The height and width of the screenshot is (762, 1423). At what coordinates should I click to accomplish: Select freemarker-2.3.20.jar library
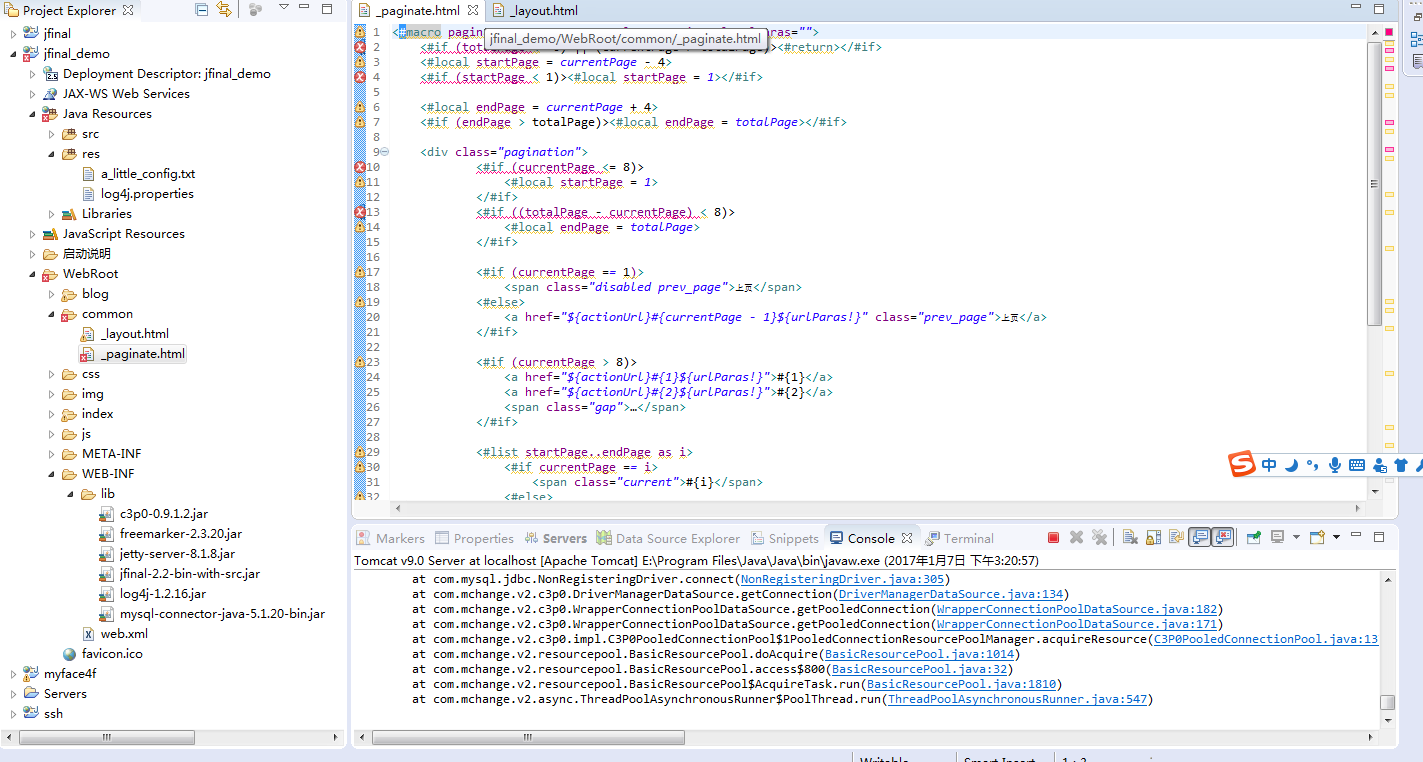pos(180,534)
